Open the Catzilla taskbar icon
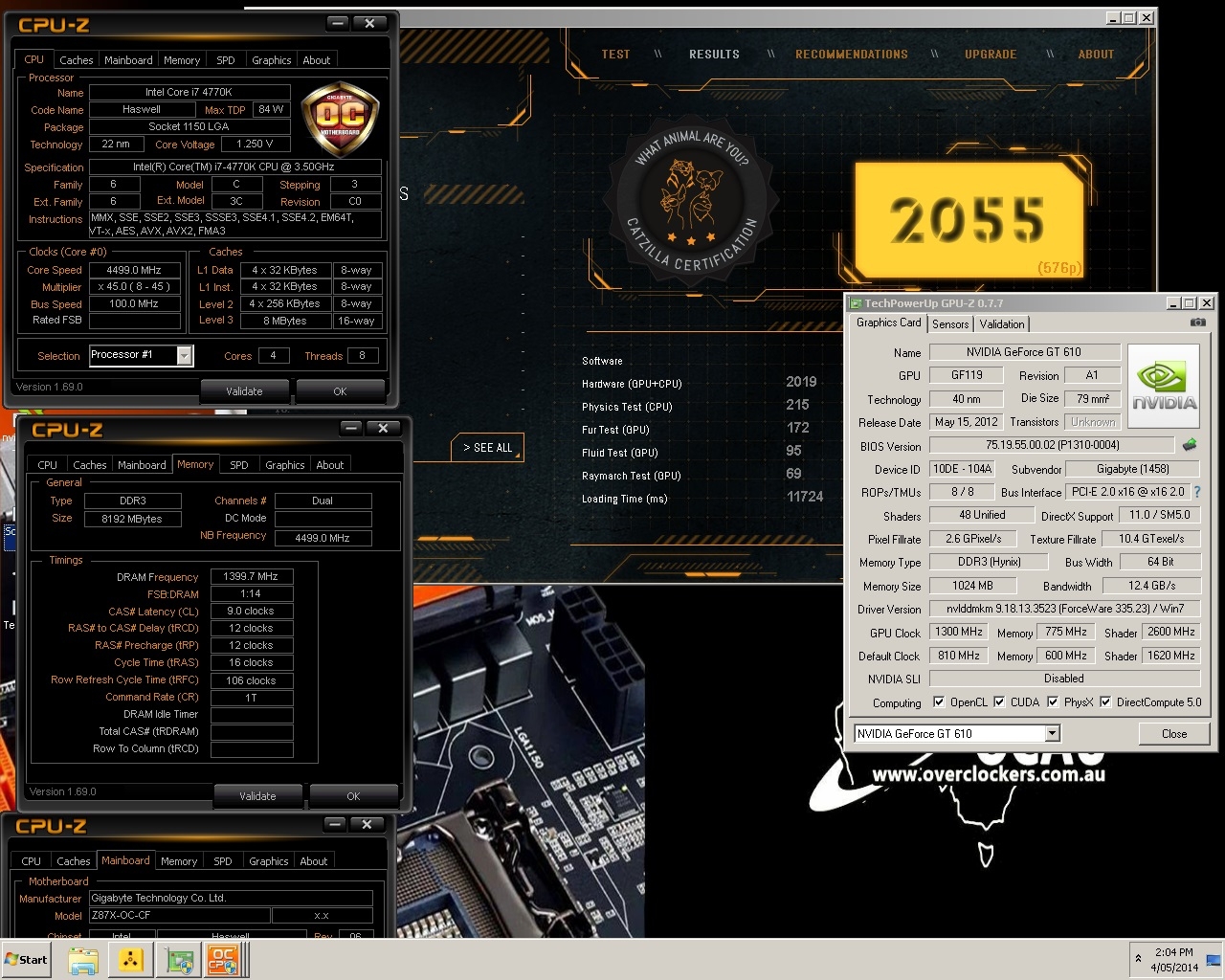 (x=131, y=960)
